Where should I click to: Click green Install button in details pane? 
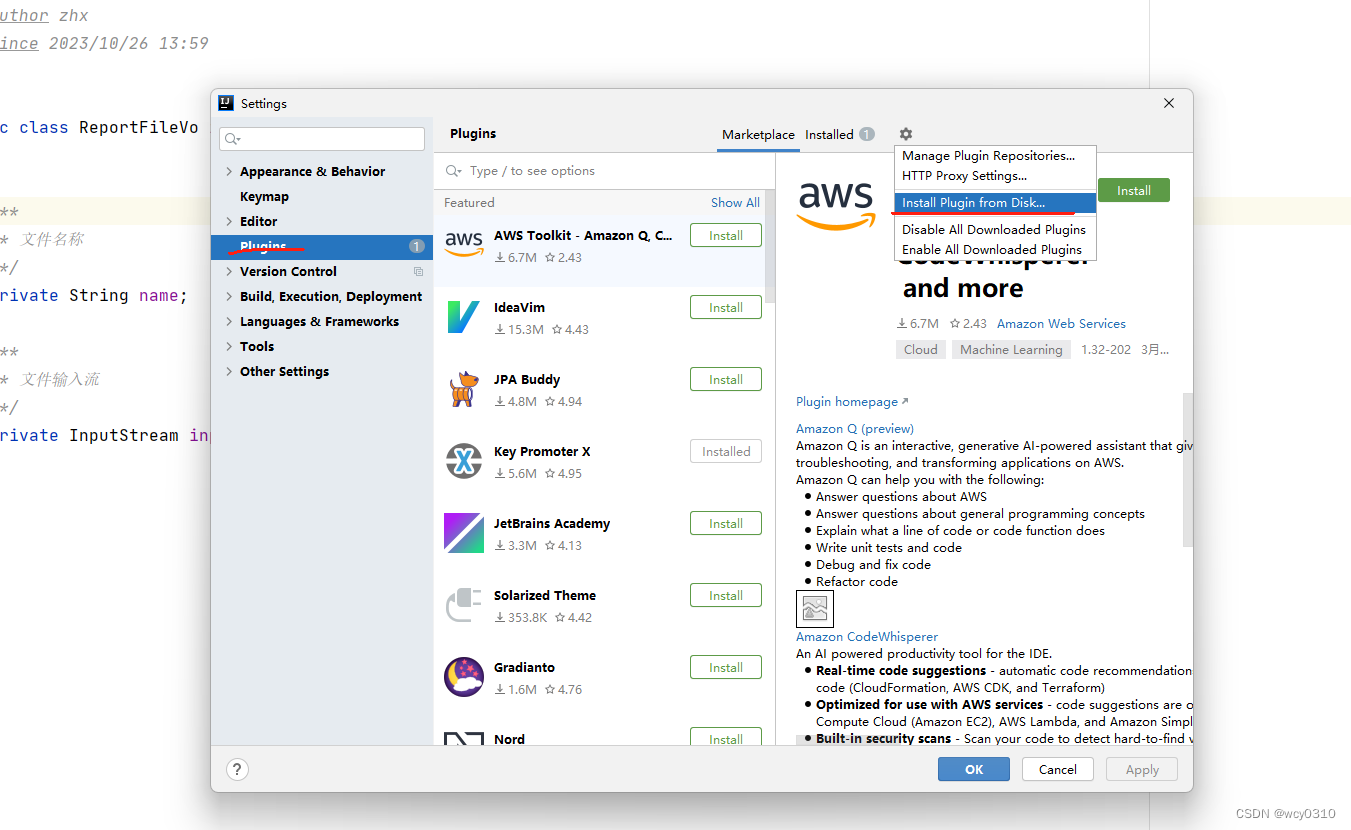(1133, 190)
